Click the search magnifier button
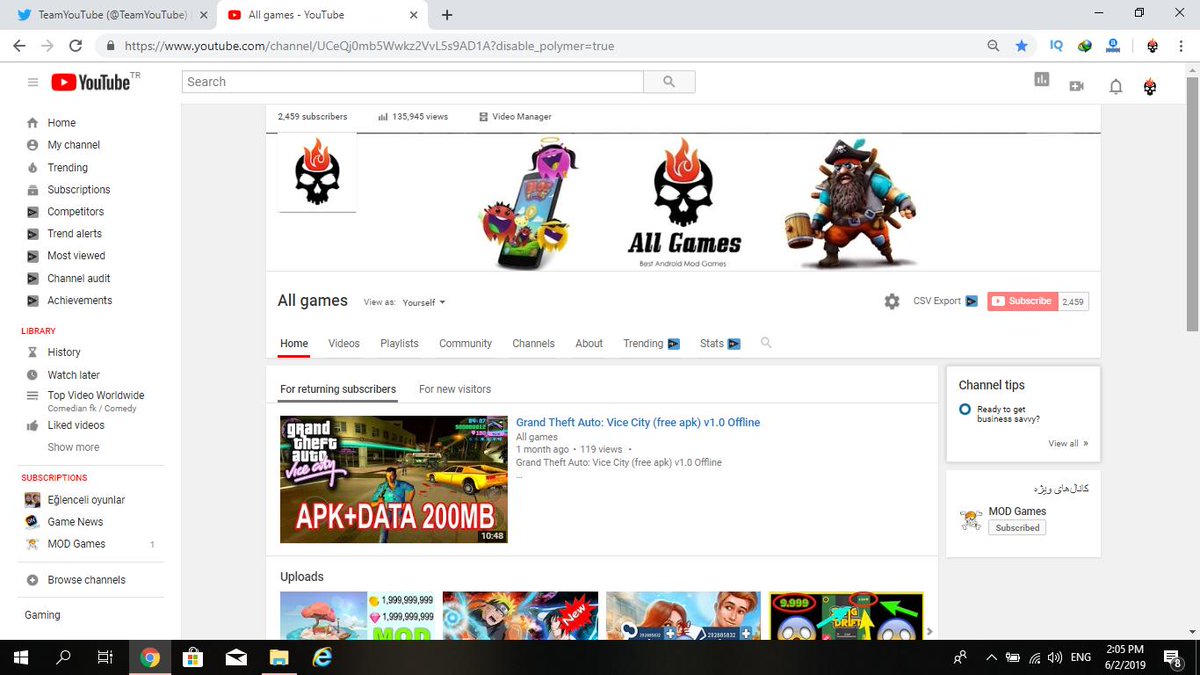 pos(669,82)
